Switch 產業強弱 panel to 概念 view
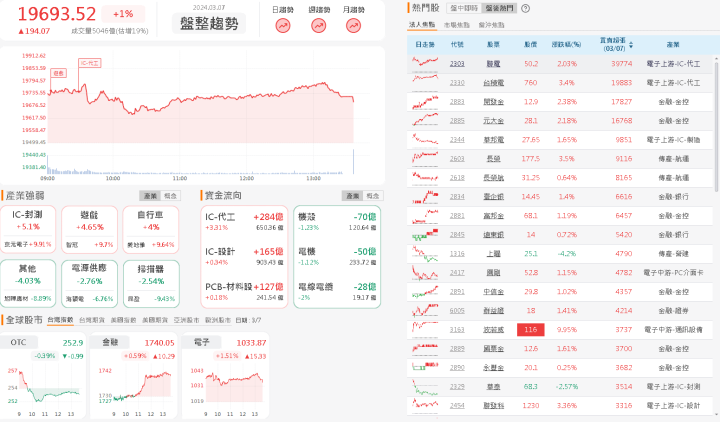The height and width of the screenshot is (422, 720). [170, 196]
